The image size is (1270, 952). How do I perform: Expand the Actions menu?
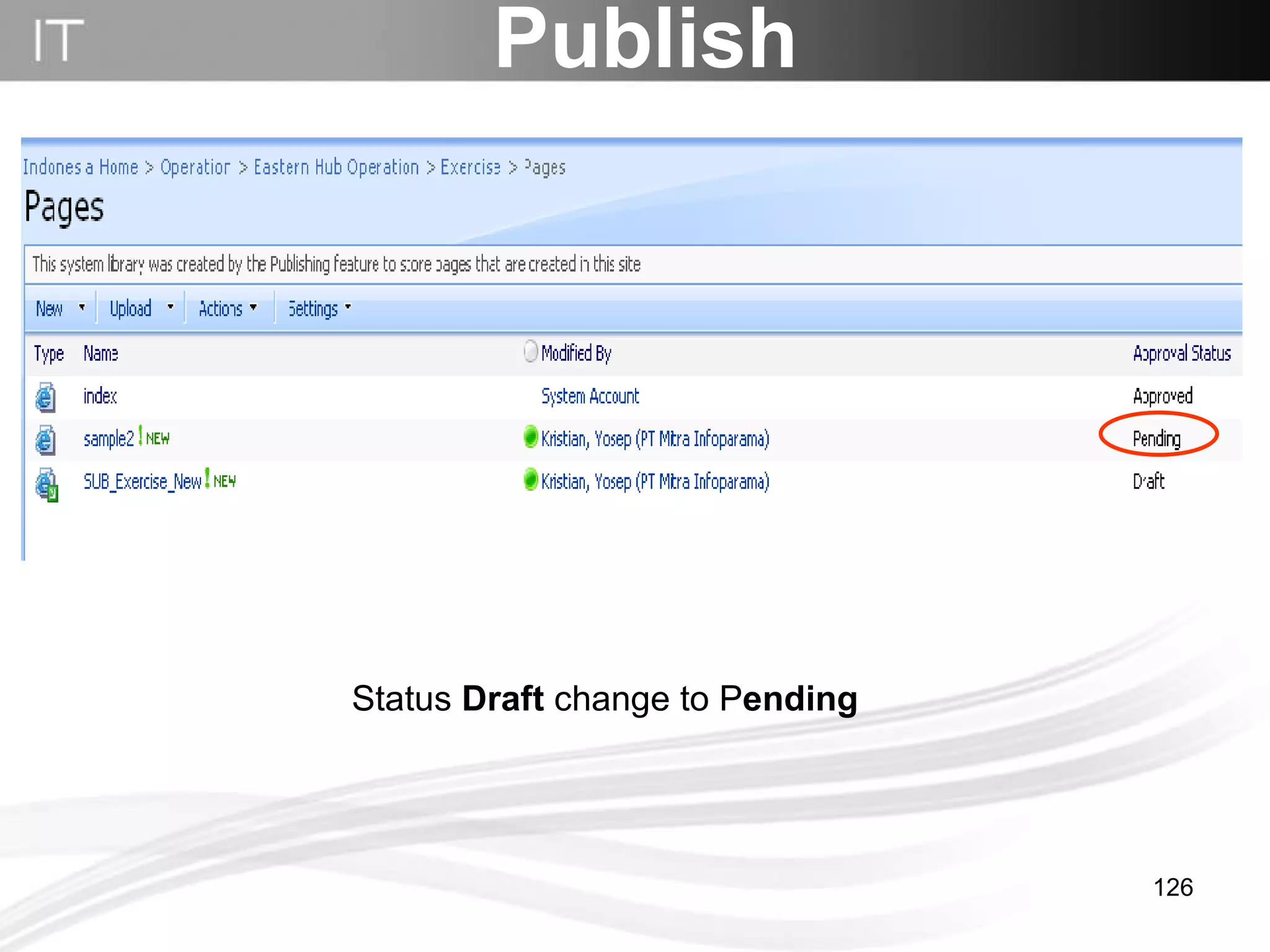tap(228, 308)
